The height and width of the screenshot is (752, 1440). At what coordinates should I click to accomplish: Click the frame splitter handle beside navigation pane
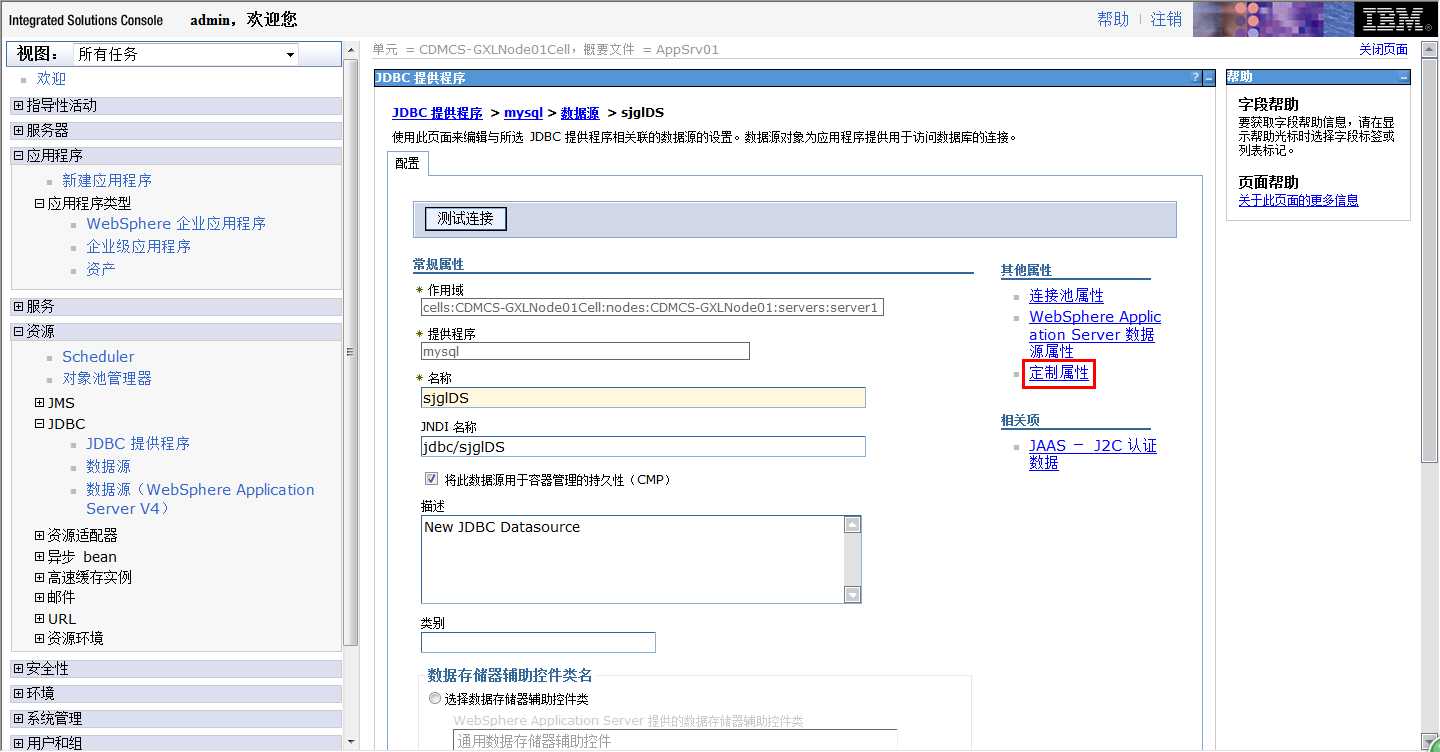(x=351, y=351)
